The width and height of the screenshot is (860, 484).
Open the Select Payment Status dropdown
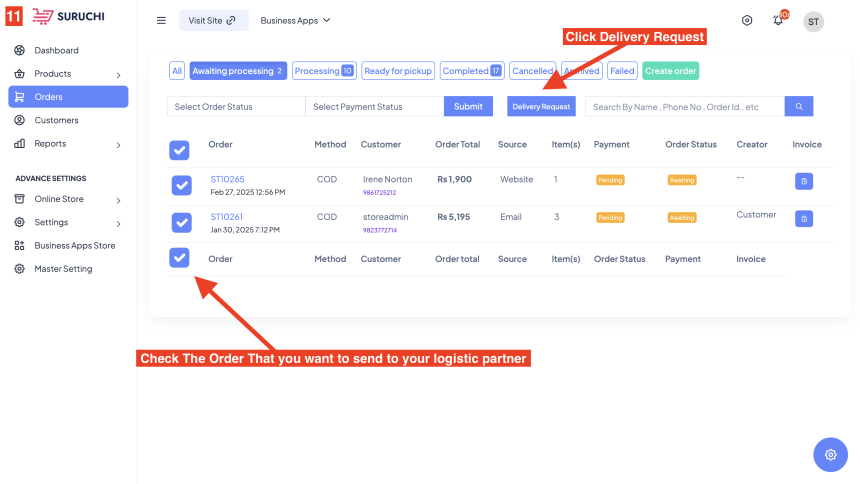pyautogui.click(x=374, y=106)
